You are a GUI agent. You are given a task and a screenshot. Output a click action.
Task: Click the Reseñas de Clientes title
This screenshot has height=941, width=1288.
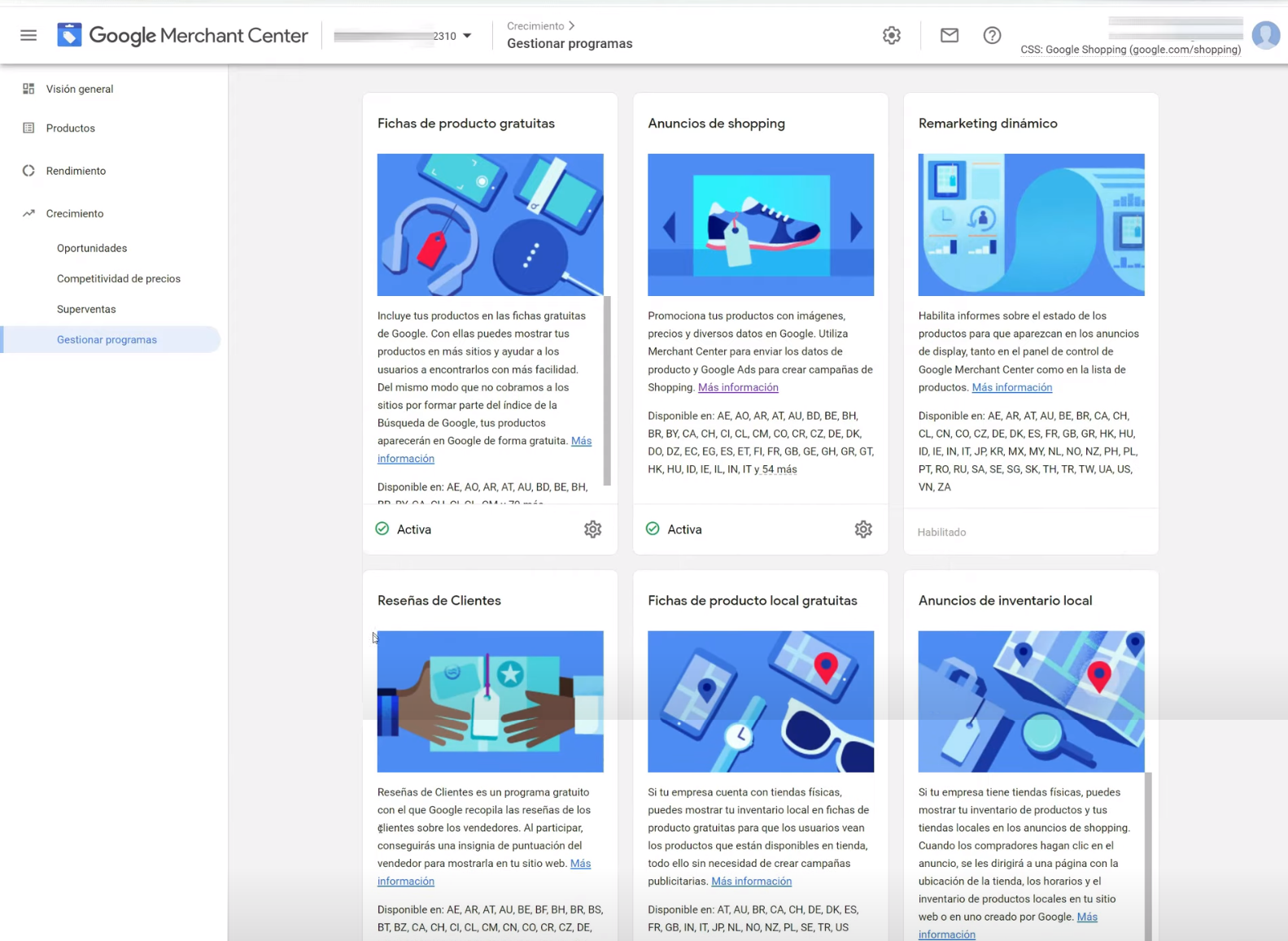click(439, 600)
